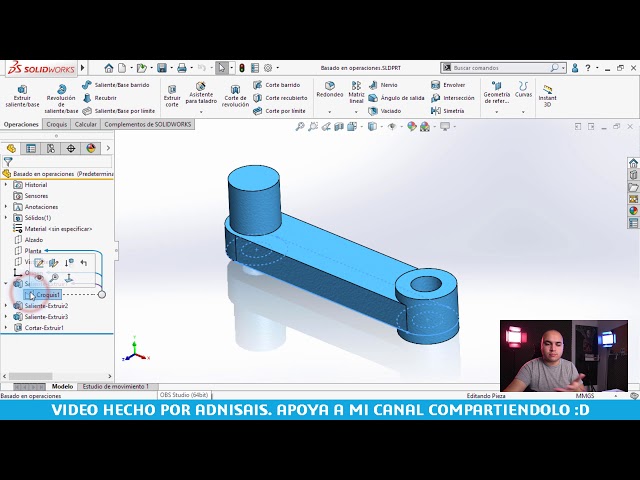640x480 pixels.
Task: Expand Saliente-Extruir3 feature
Action: pyautogui.click(x=6, y=317)
